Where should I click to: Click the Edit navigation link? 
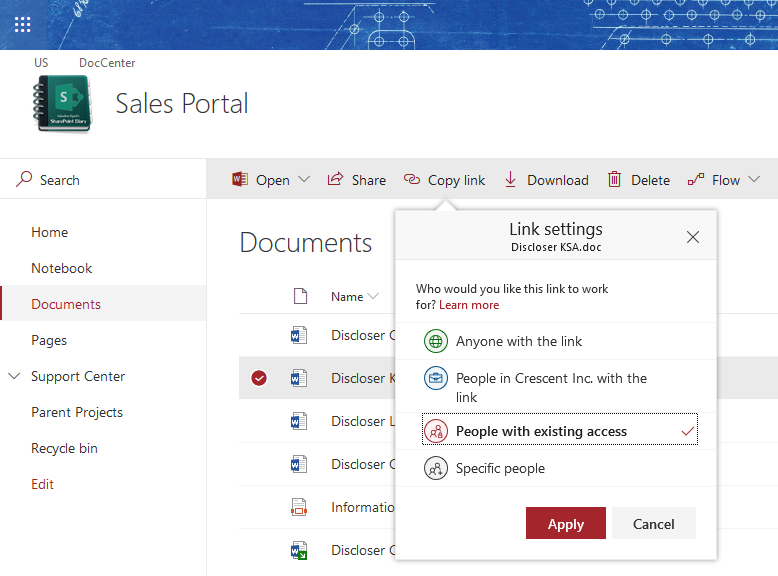pos(42,484)
